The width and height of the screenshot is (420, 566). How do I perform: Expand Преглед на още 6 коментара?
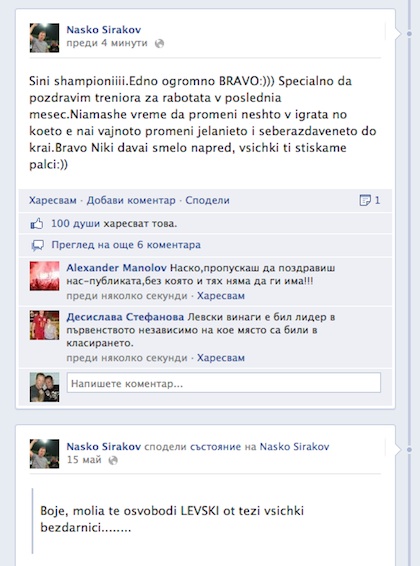pyautogui.click(x=126, y=245)
